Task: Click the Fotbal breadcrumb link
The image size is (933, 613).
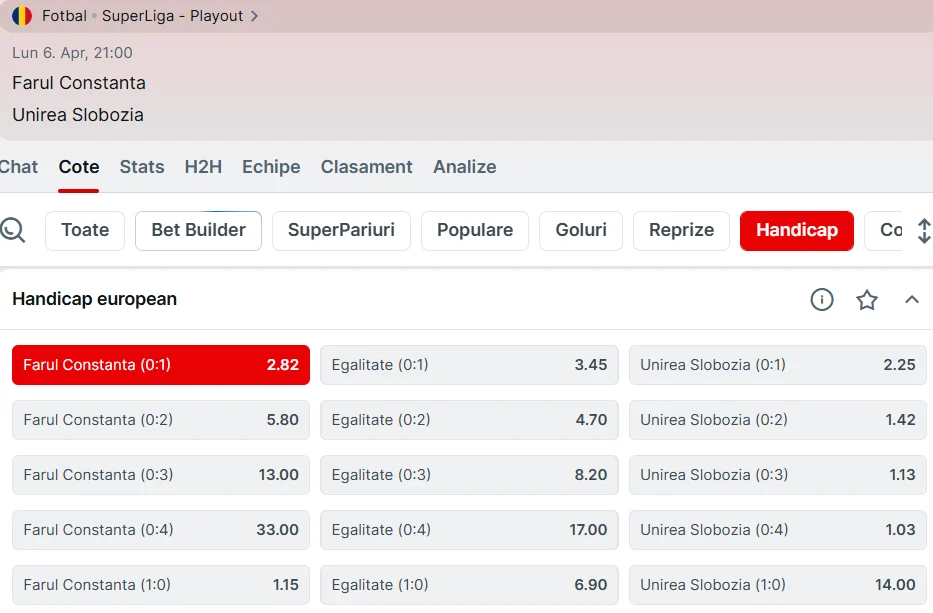Action: click(64, 16)
